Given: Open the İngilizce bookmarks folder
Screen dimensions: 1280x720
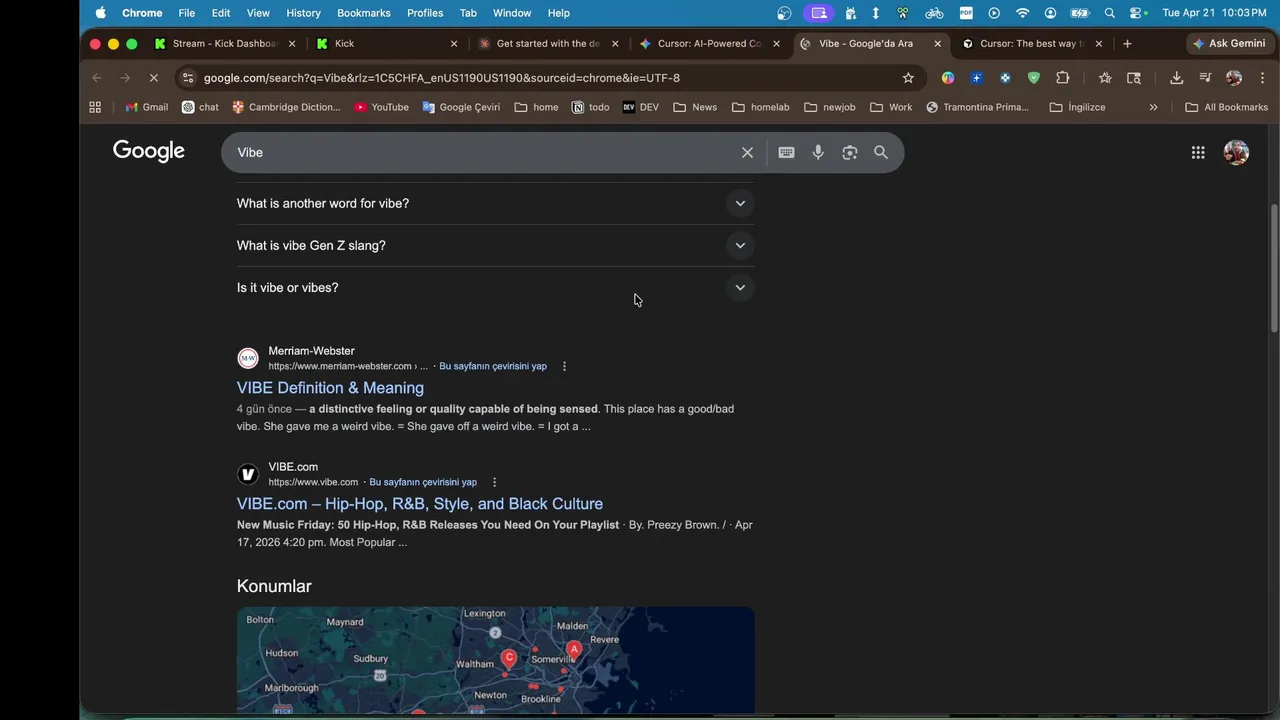Looking at the screenshot, I should 1077,107.
